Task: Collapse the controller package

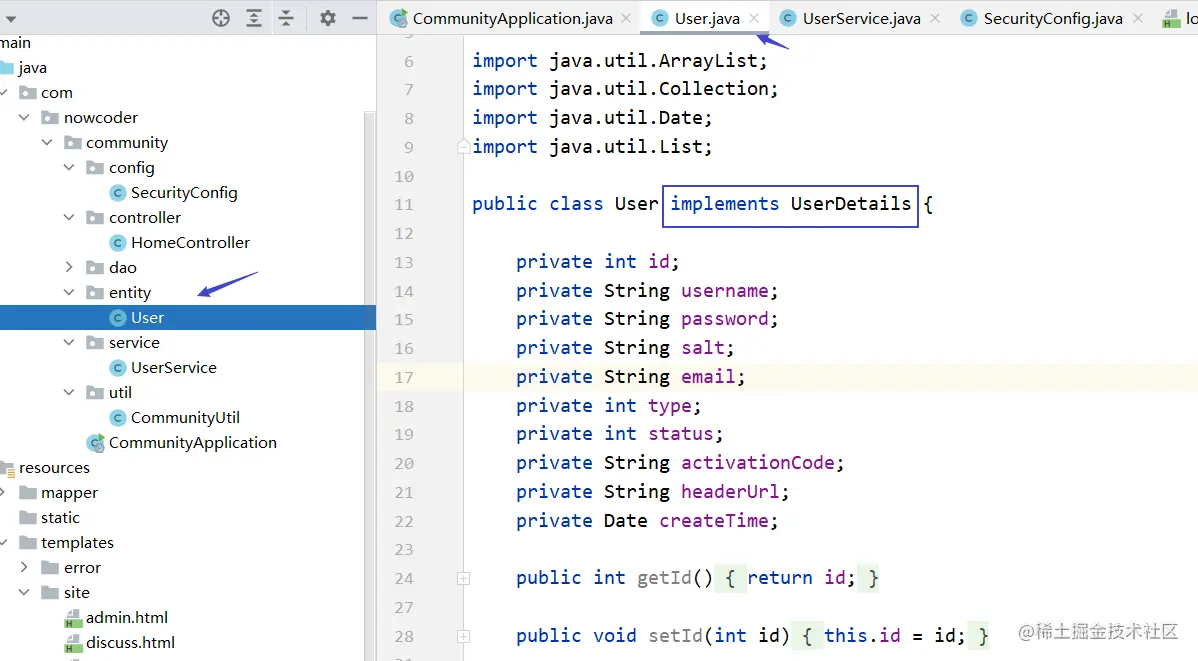Action: [70, 218]
